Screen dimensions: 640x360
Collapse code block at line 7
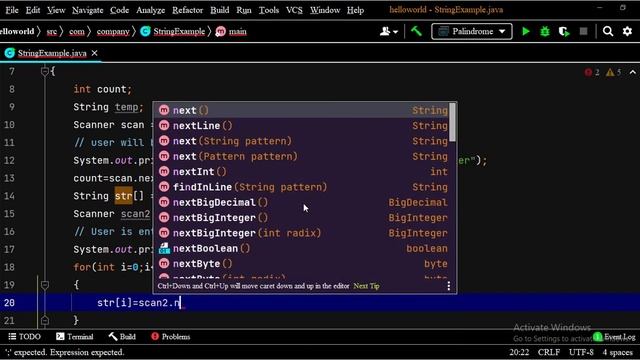point(45,71)
